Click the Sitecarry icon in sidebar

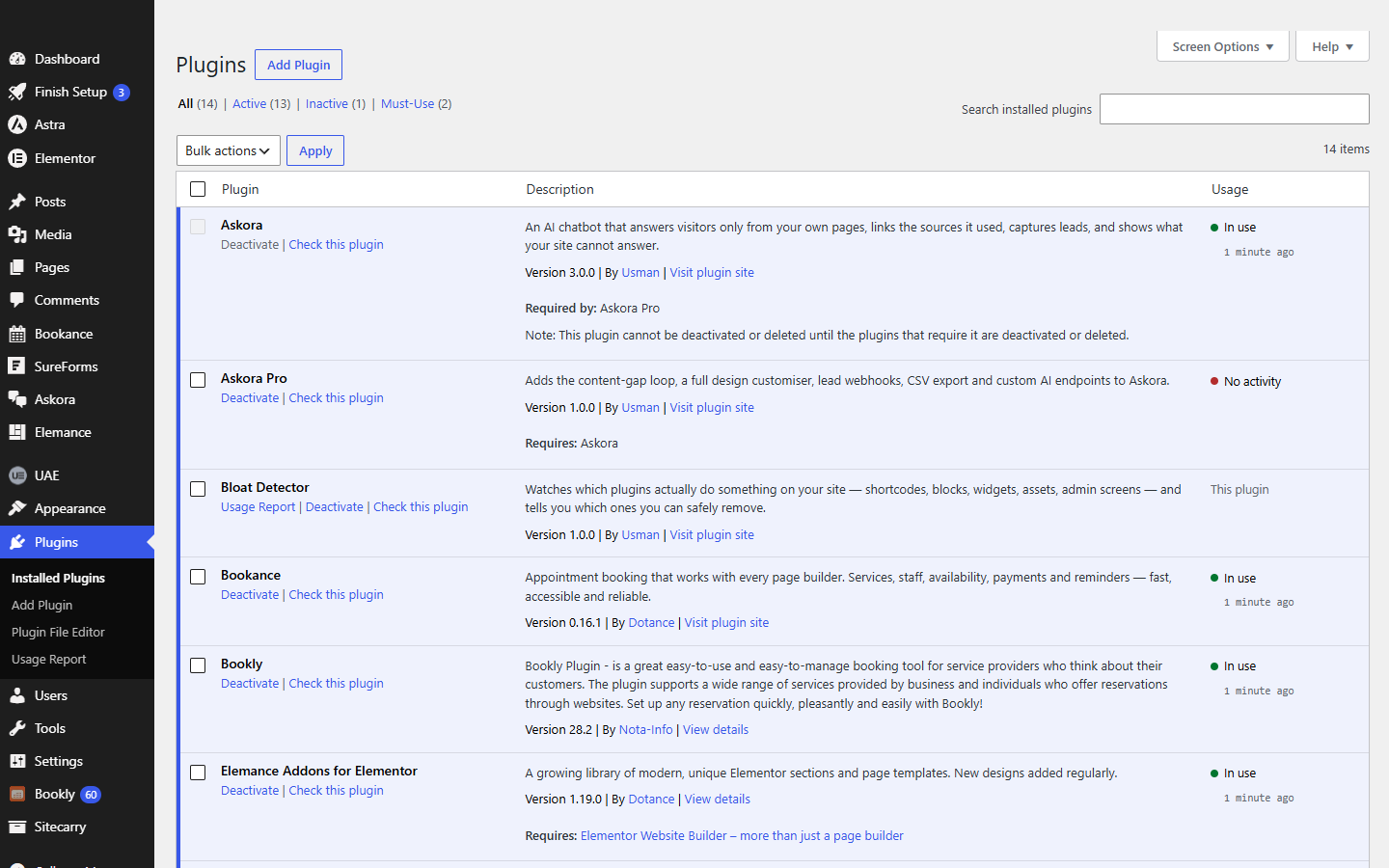[x=17, y=827]
